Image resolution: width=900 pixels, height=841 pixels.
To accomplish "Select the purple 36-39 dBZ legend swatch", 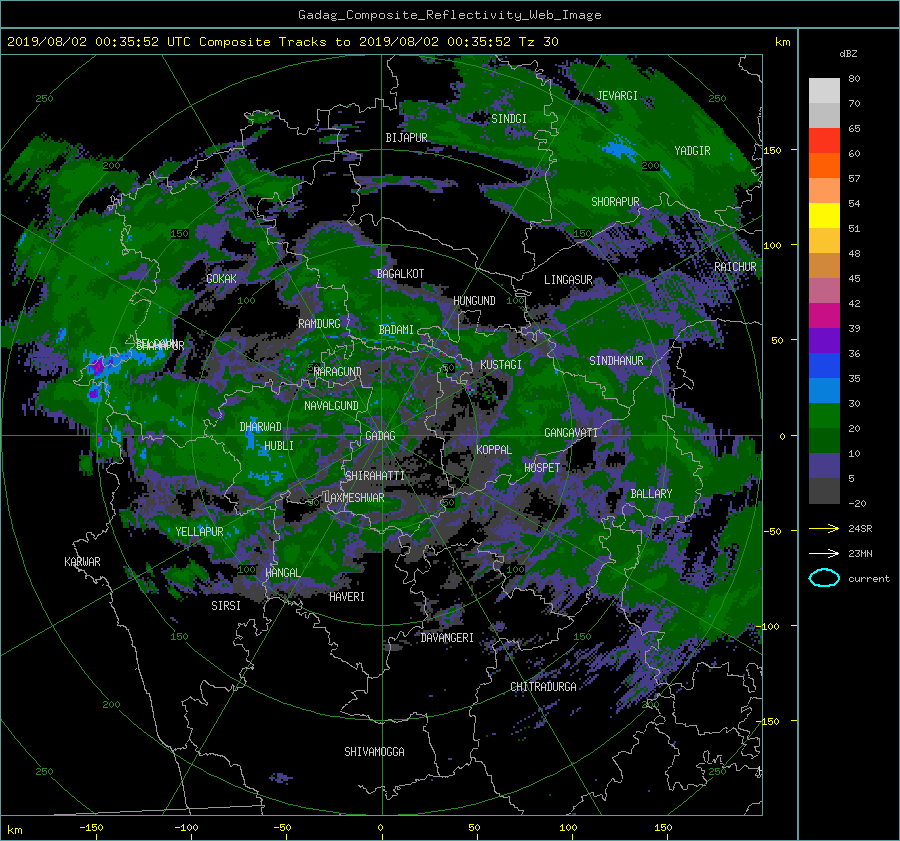I will tap(824, 340).
